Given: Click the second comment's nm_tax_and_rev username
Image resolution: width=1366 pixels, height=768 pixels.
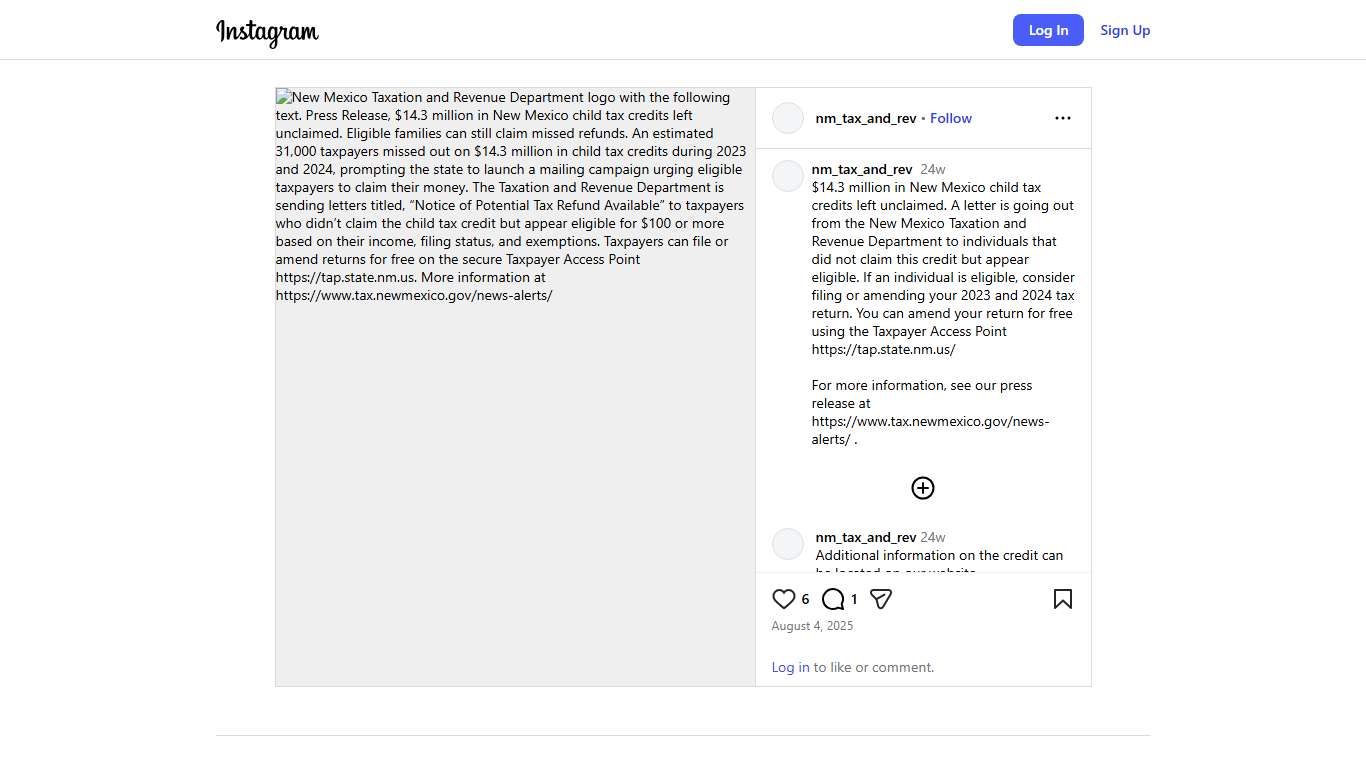Looking at the screenshot, I should click(866, 537).
